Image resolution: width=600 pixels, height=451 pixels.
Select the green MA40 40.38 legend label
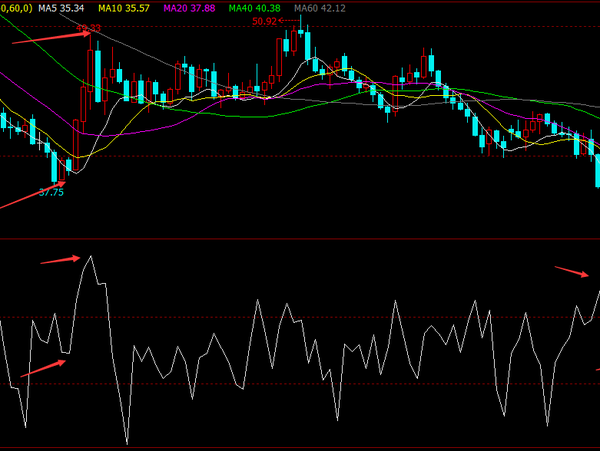(x=254, y=8)
